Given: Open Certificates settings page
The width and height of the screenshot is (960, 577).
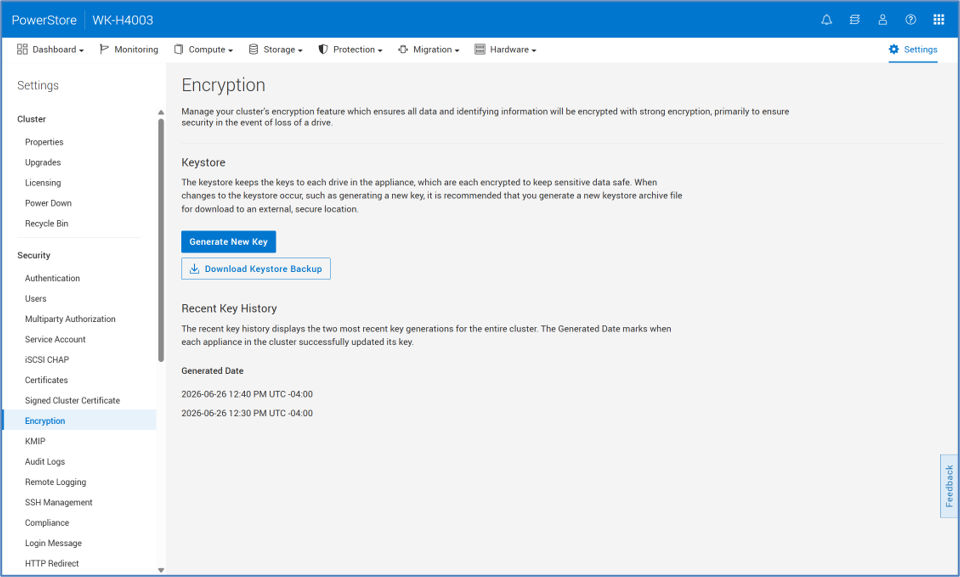Looking at the screenshot, I should (47, 380).
